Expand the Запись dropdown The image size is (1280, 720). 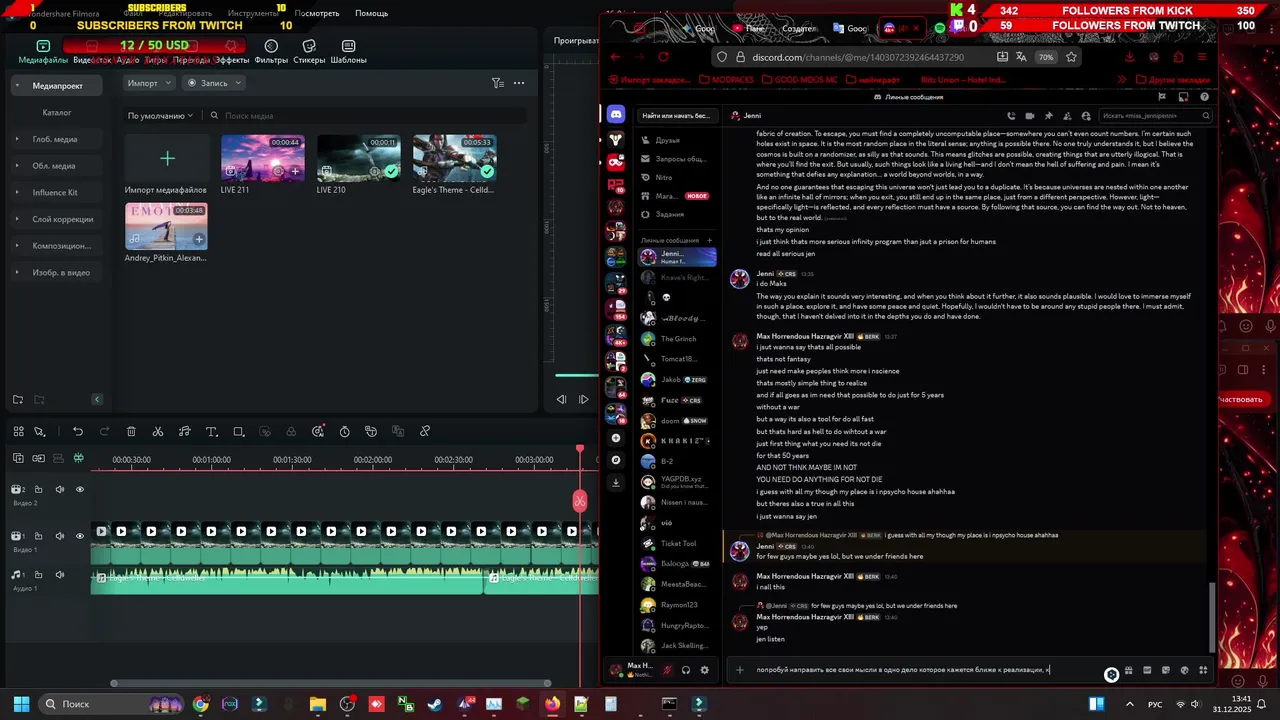click(214, 83)
